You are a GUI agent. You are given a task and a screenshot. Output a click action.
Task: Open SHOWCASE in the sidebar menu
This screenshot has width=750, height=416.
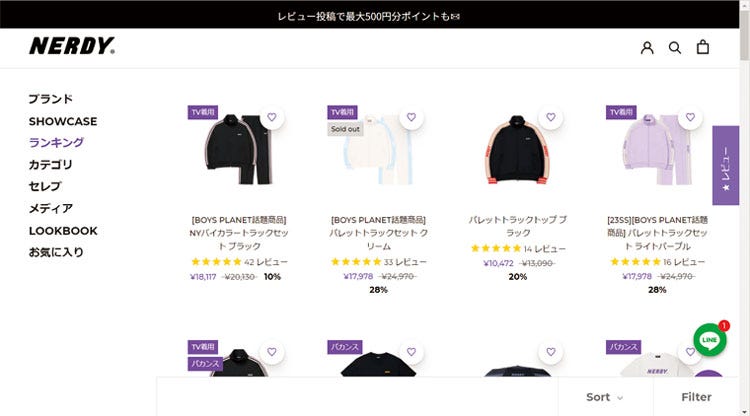(63, 121)
